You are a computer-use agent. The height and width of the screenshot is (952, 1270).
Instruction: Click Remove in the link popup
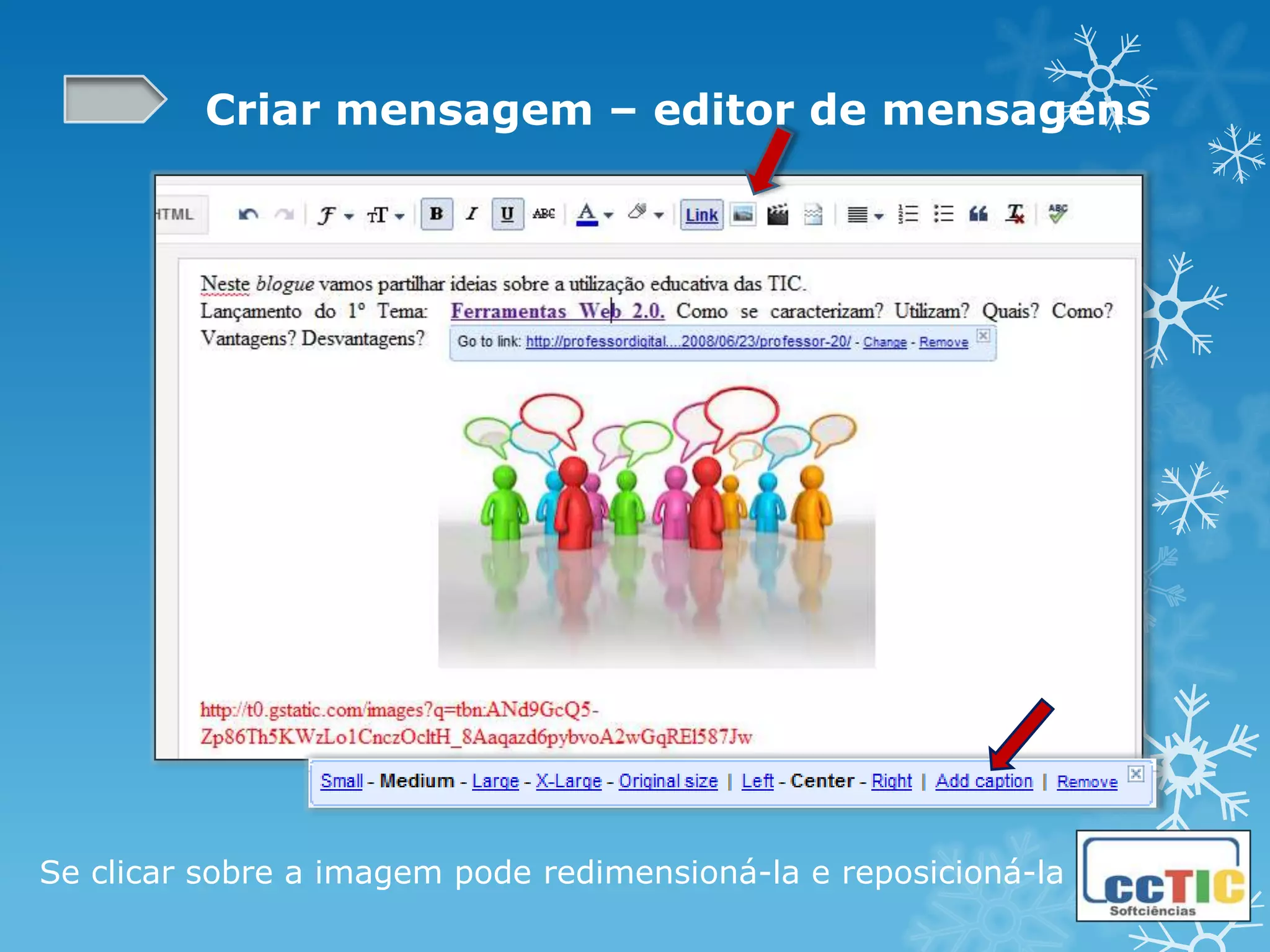click(x=944, y=342)
